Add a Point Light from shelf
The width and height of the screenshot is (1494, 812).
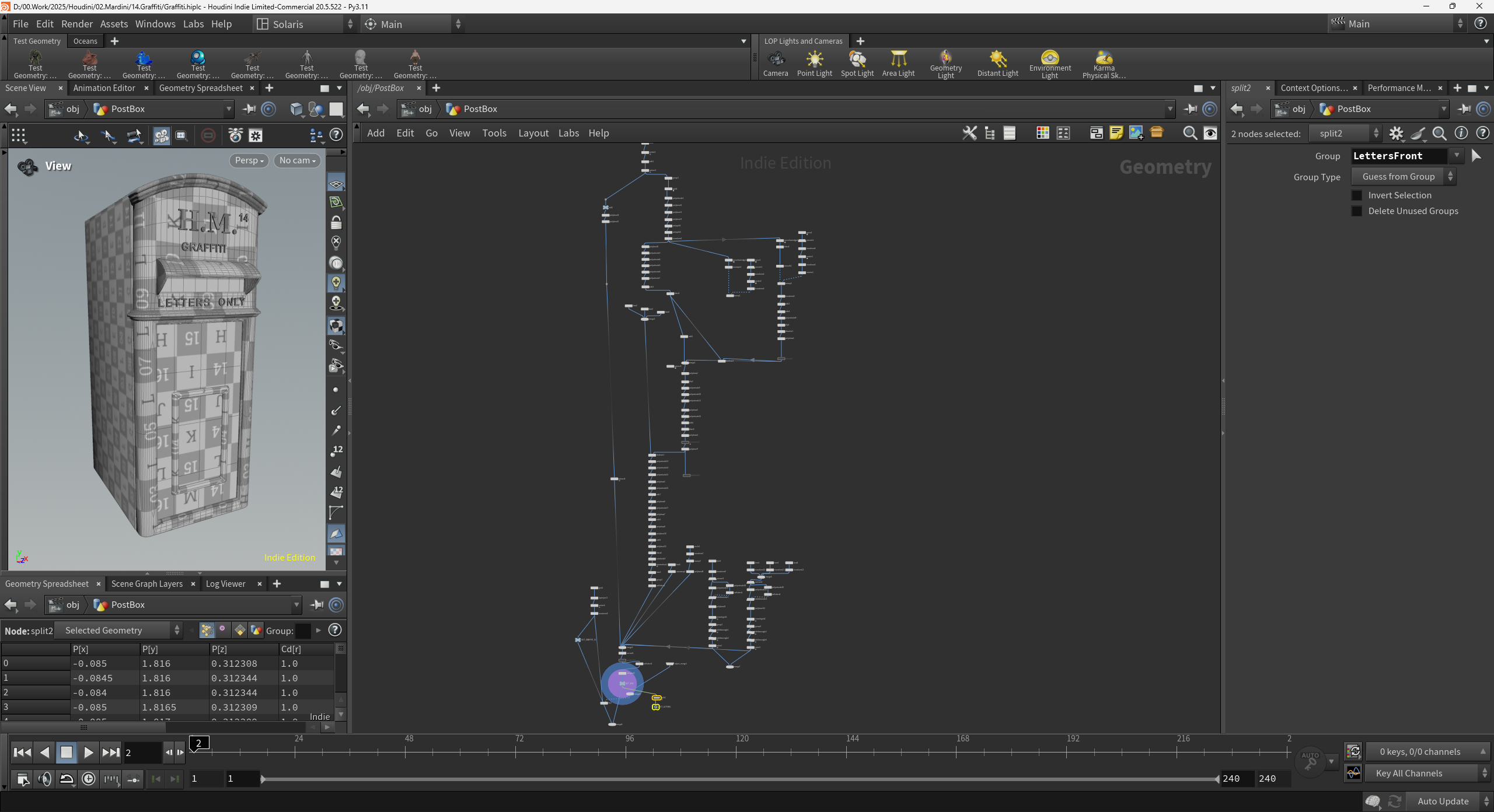[x=815, y=64]
